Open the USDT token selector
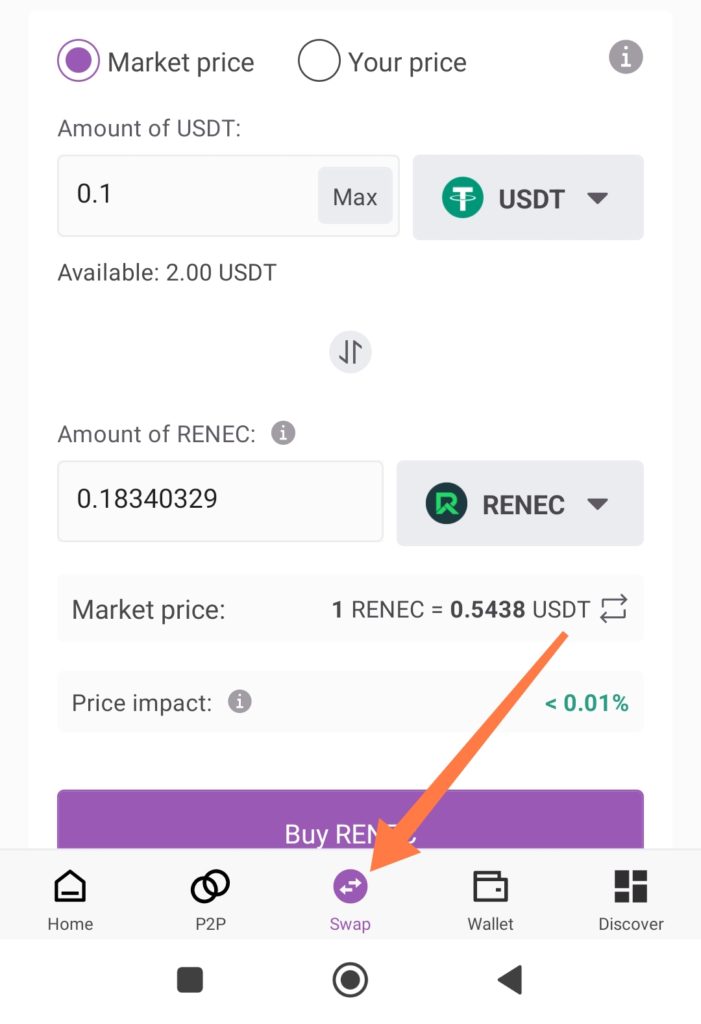 pyautogui.click(x=528, y=197)
